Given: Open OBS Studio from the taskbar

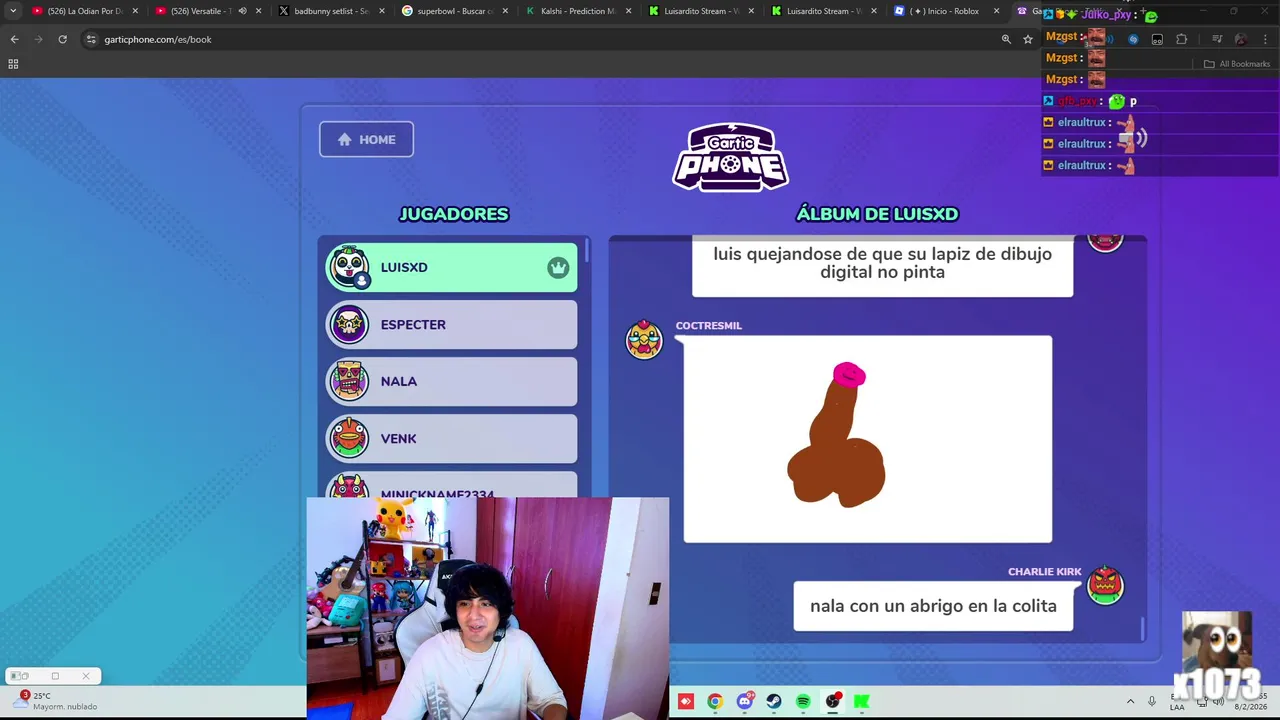Looking at the screenshot, I should (832, 702).
